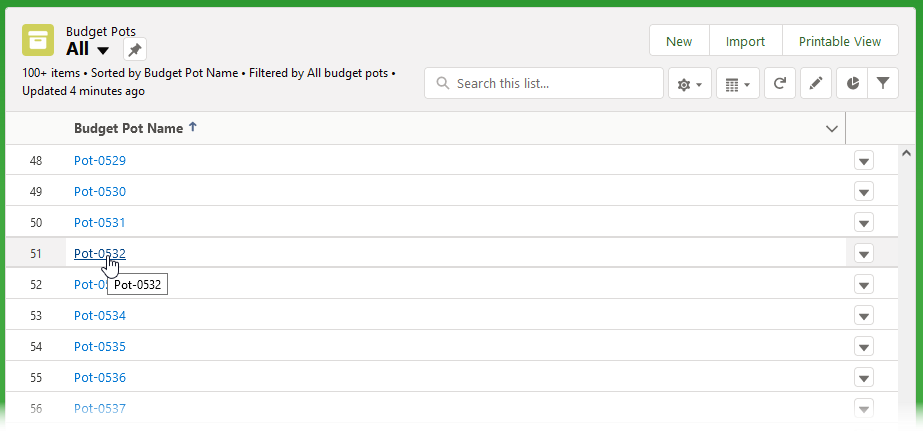Click the pencil edit list icon

(x=816, y=84)
